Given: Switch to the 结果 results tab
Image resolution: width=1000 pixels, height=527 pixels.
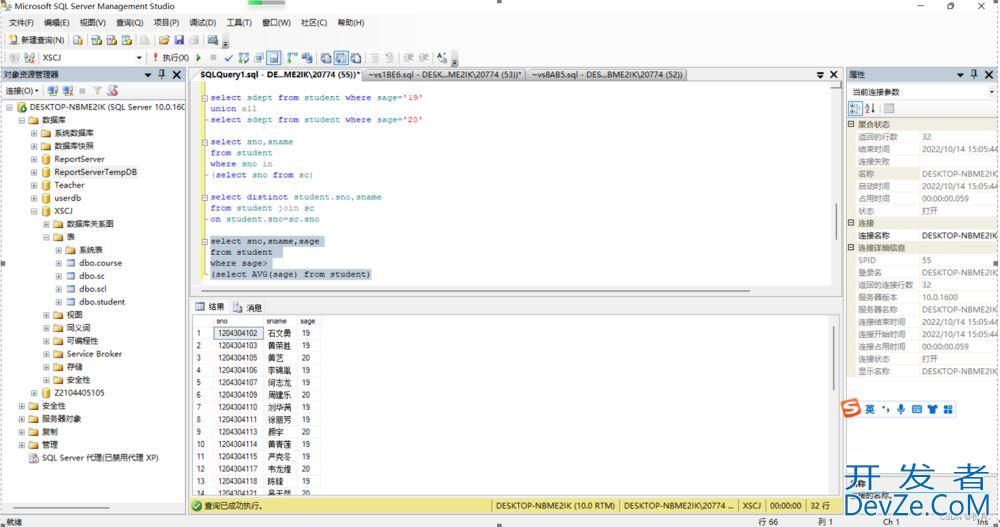Looking at the screenshot, I should pyautogui.click(x=210, y=307).
